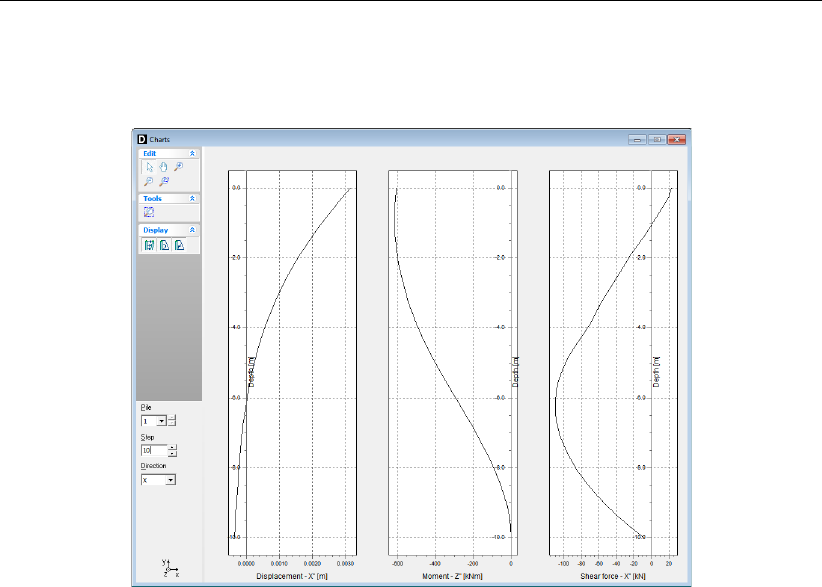Decrease the Pile number with spinner down
The image size is (822, 587).
[171, 423]
